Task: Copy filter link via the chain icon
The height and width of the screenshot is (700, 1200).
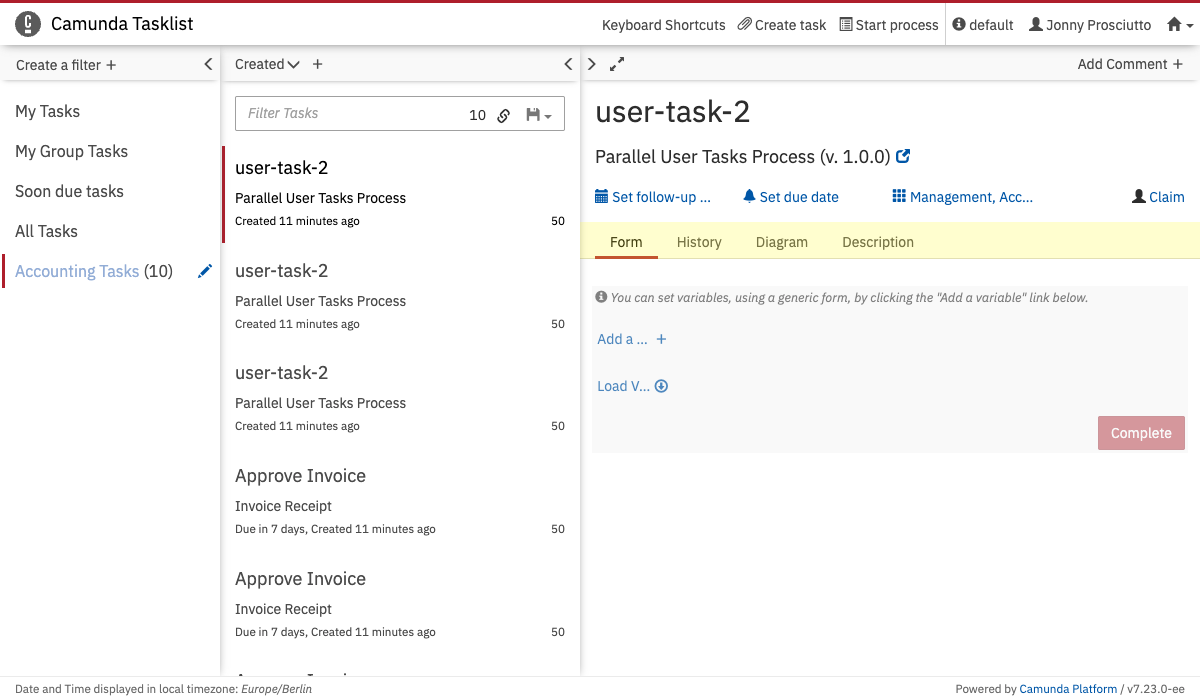Action: coord(504,115)
